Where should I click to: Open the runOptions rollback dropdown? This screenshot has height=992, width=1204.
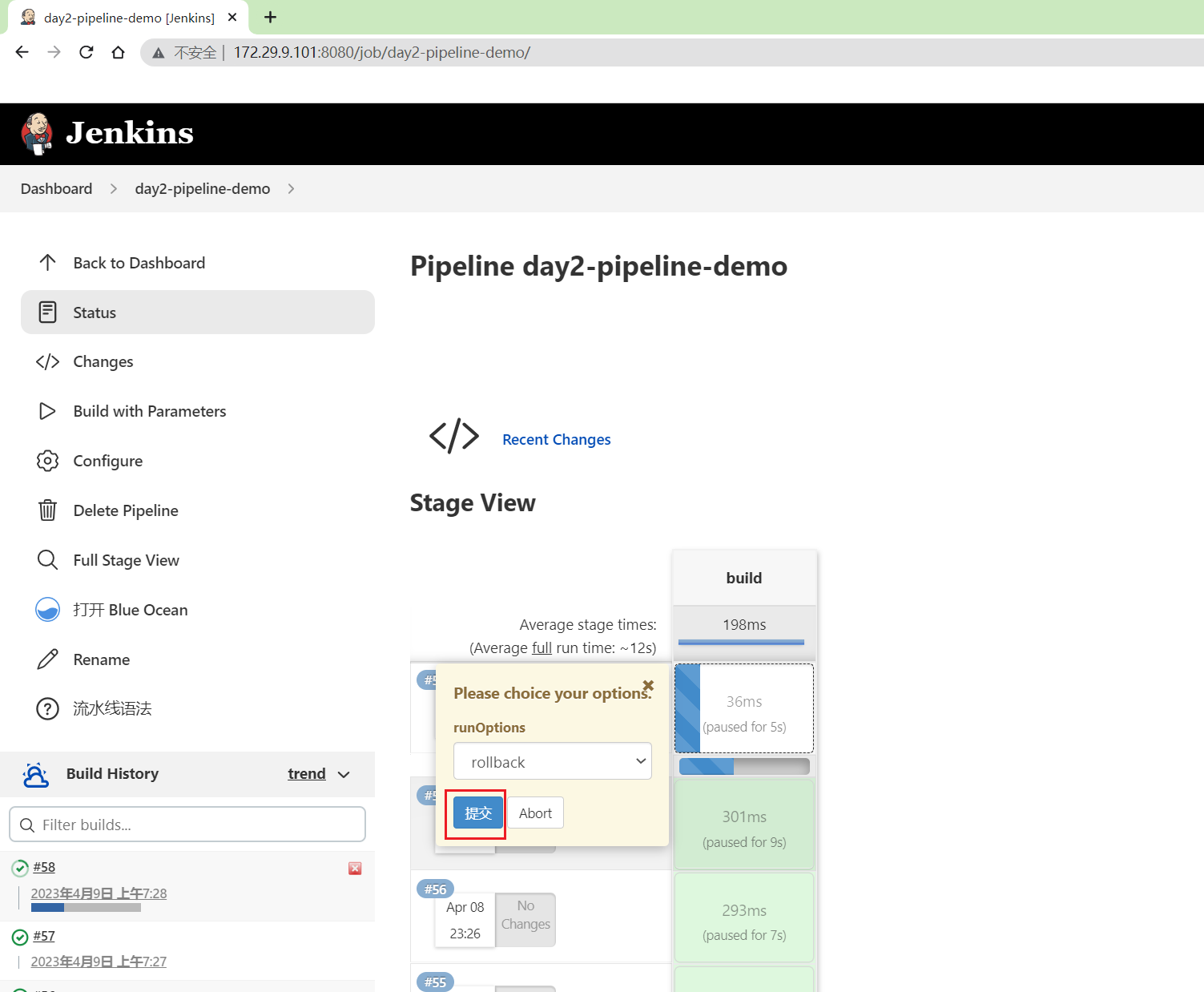(x=553, y=761)
